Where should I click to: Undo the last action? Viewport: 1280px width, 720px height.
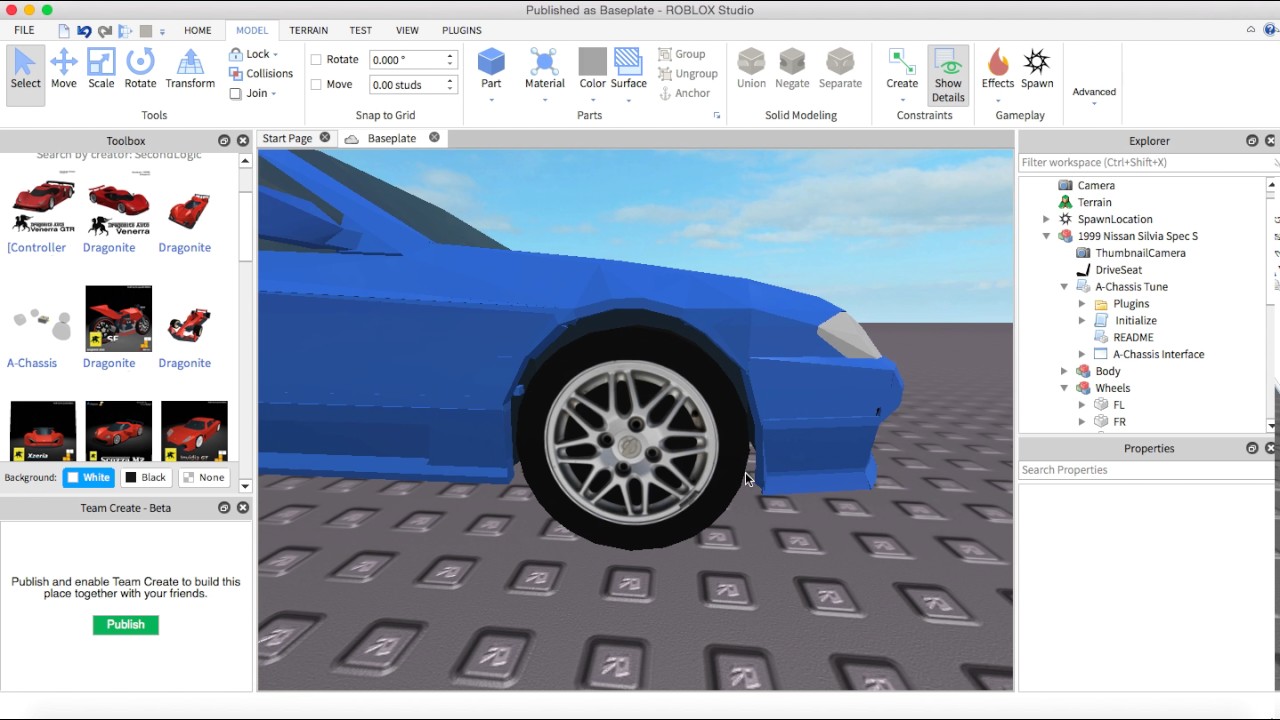pyautogui.click(x=84, y=31)
